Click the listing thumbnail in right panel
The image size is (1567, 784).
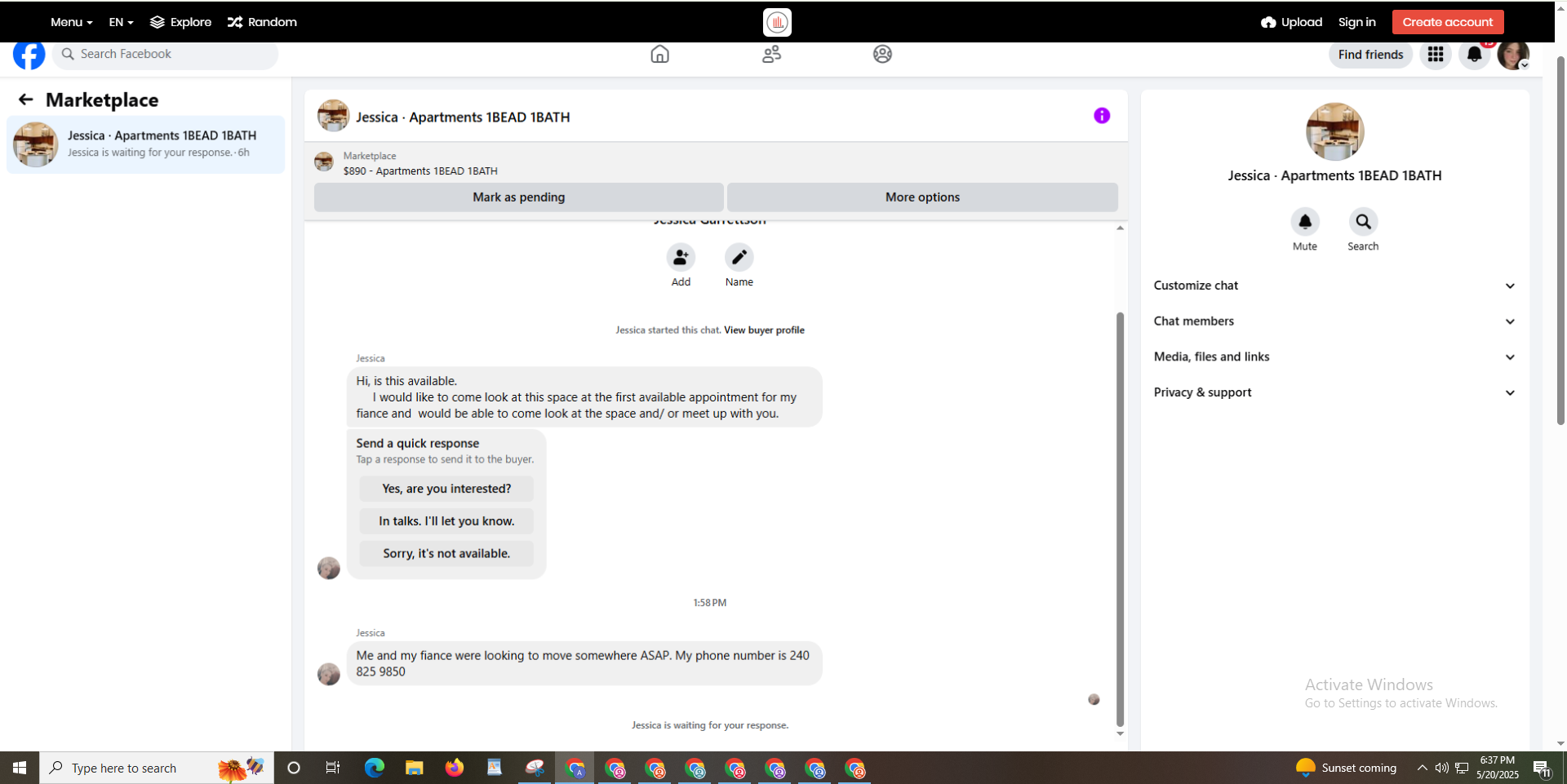(x=1334, y=131)
